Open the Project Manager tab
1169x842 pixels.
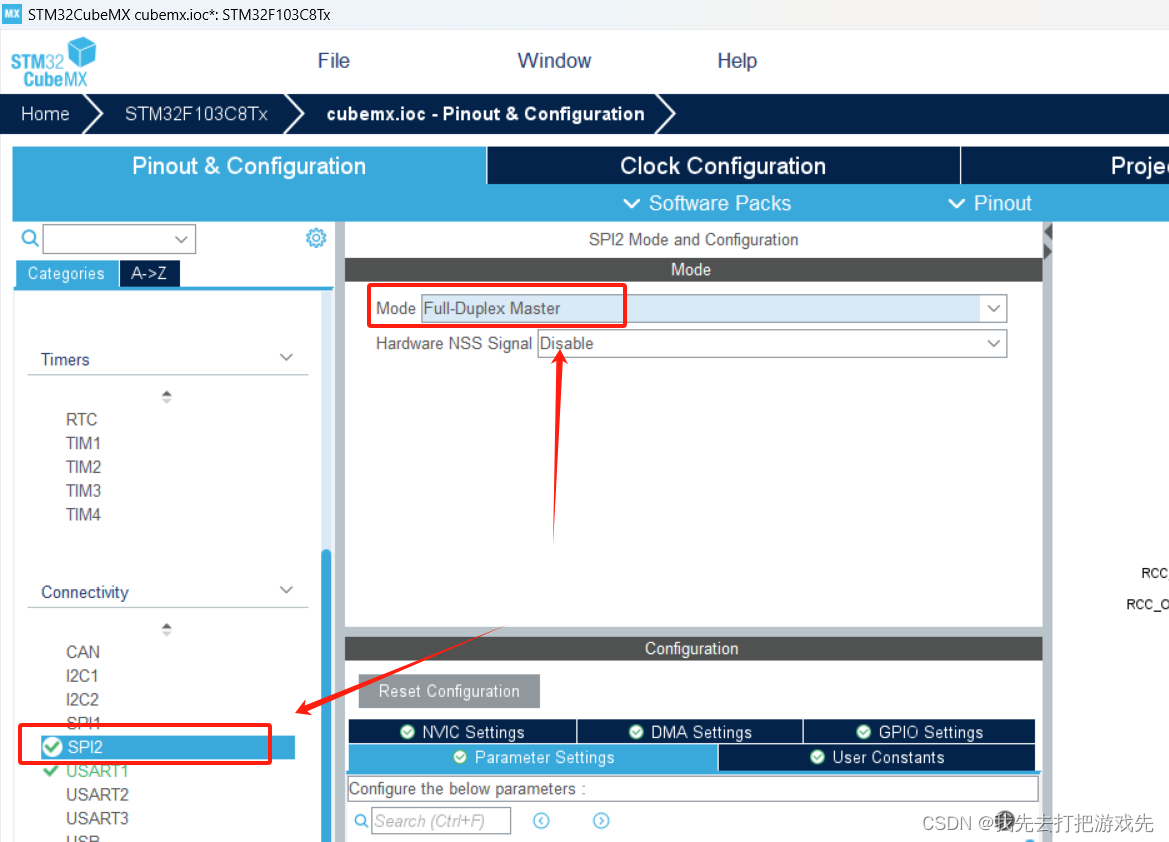[1065, 166]
